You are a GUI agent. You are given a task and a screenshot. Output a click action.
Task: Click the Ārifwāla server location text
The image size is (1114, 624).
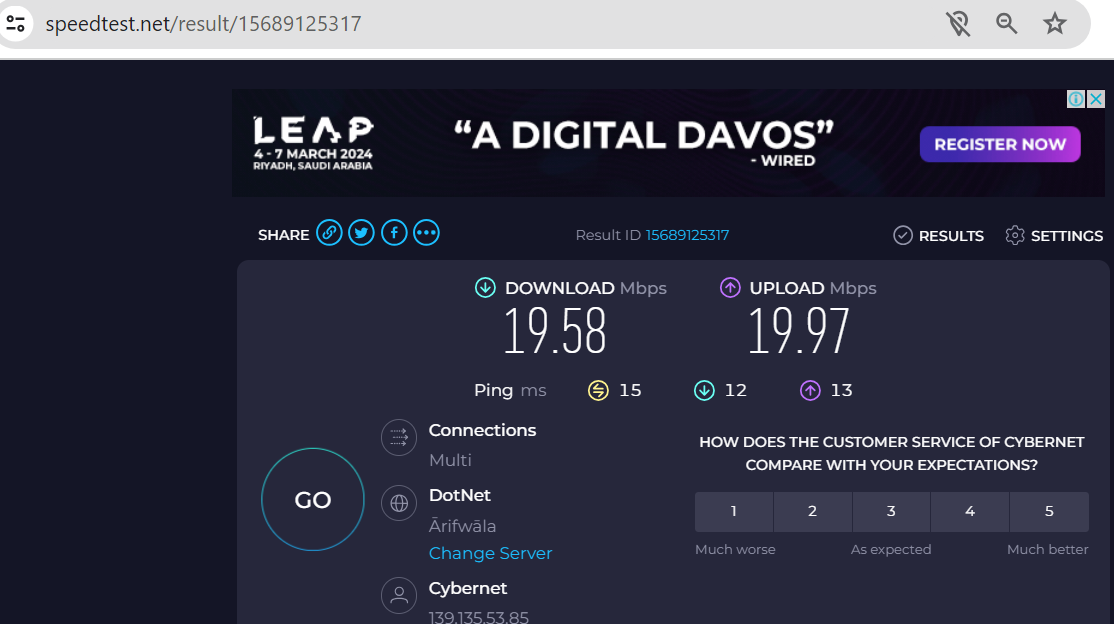463,526
